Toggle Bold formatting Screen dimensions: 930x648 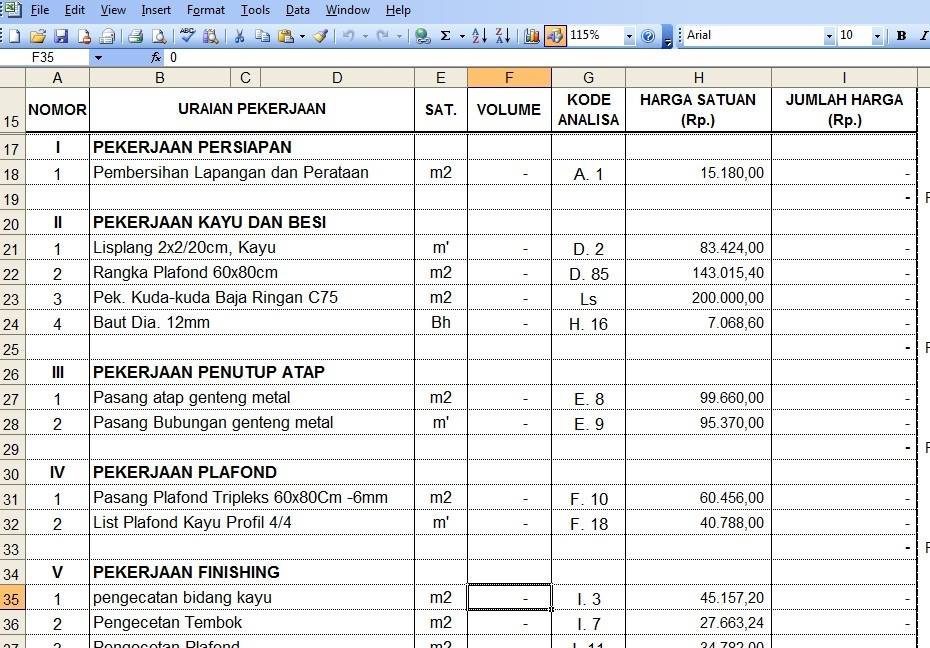click(902, 36)
